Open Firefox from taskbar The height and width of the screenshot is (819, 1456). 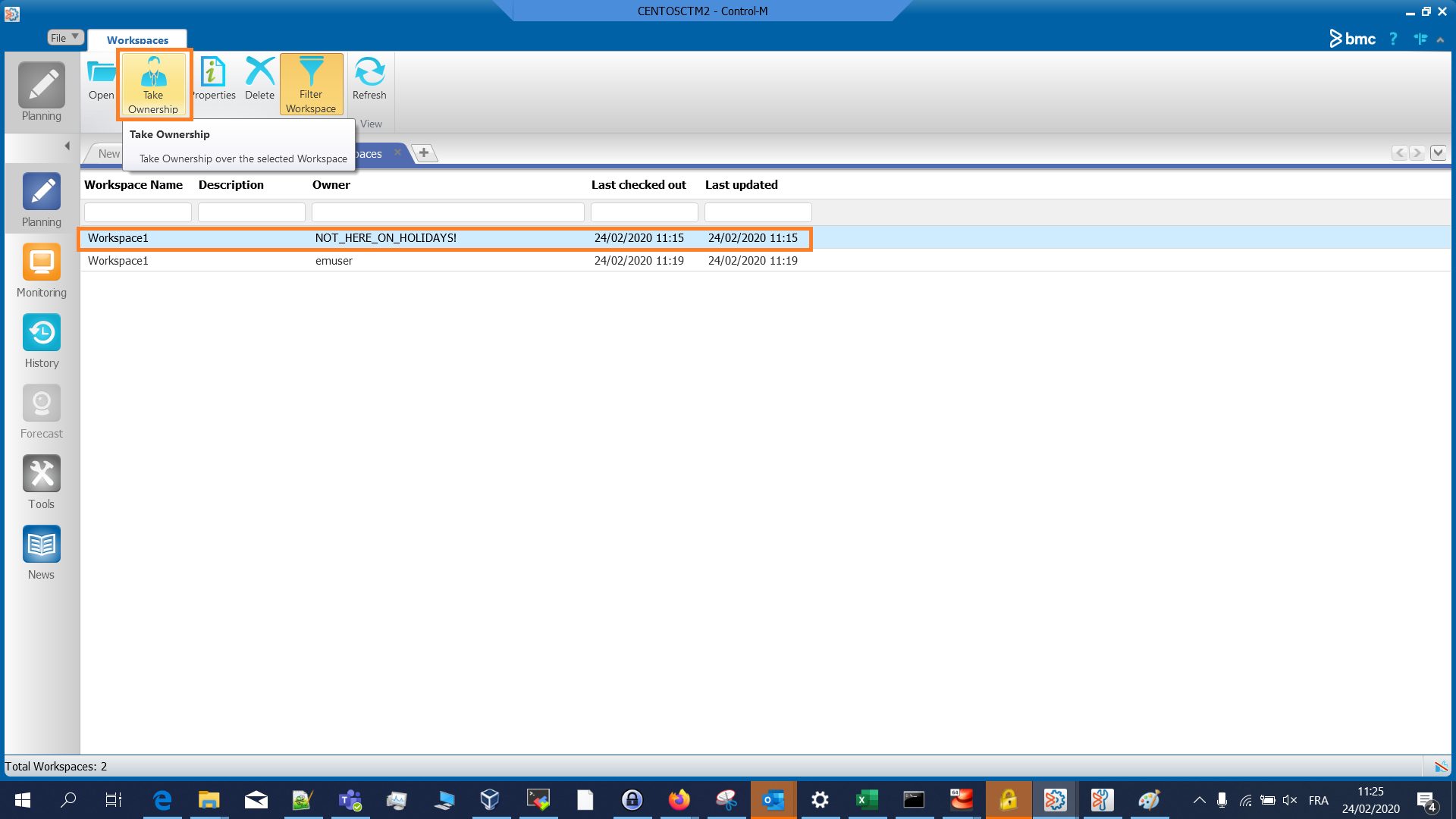click(679, 800)
